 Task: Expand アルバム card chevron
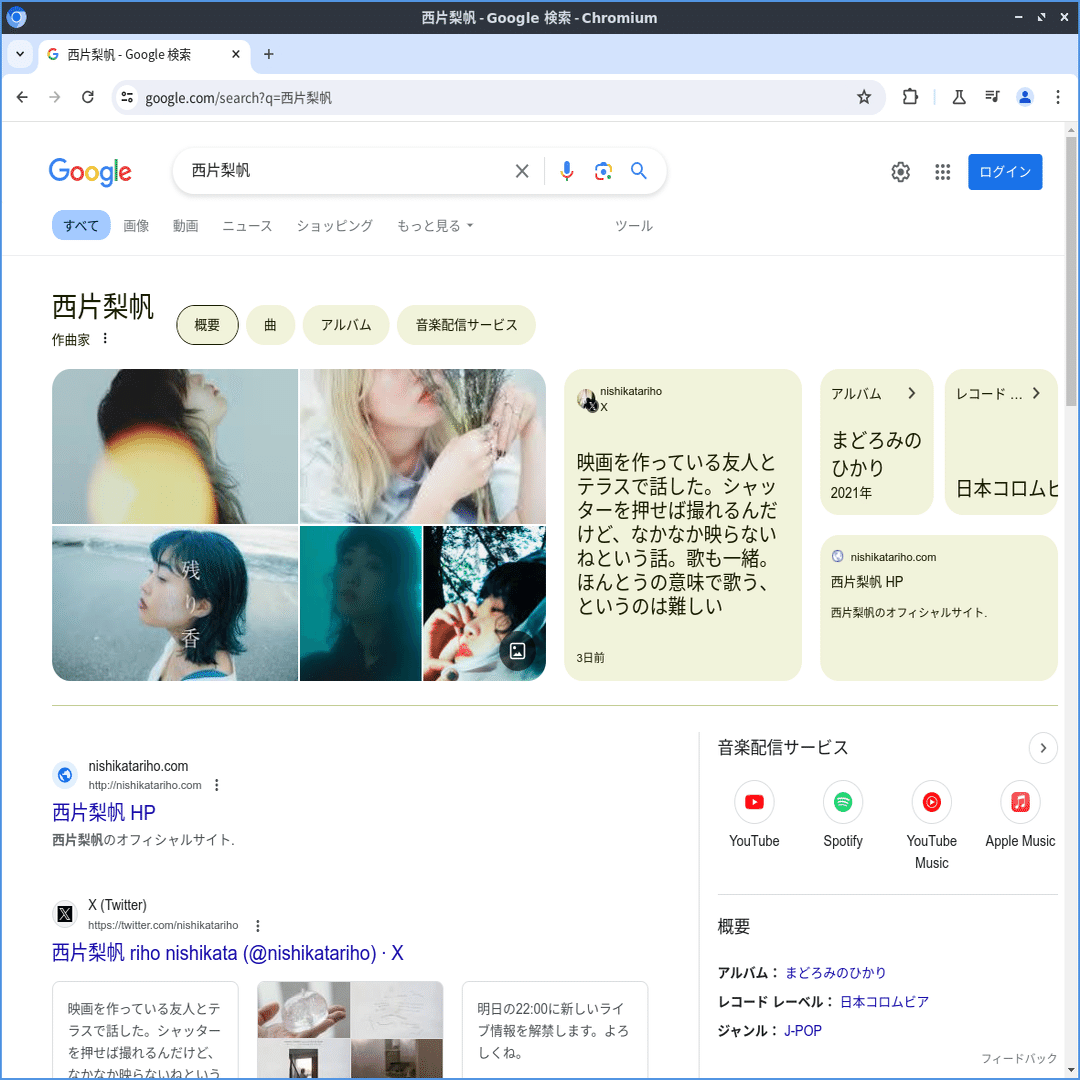(x=911, y=393)
